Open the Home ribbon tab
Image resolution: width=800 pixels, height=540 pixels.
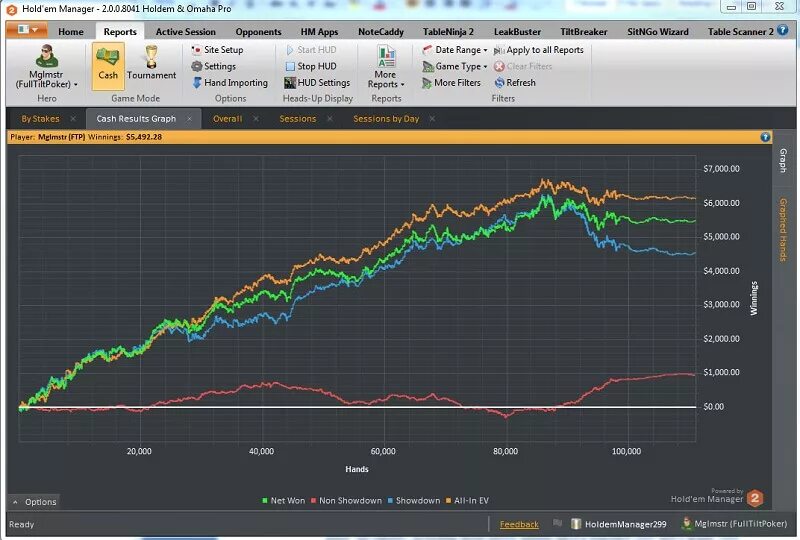point(71,32)
